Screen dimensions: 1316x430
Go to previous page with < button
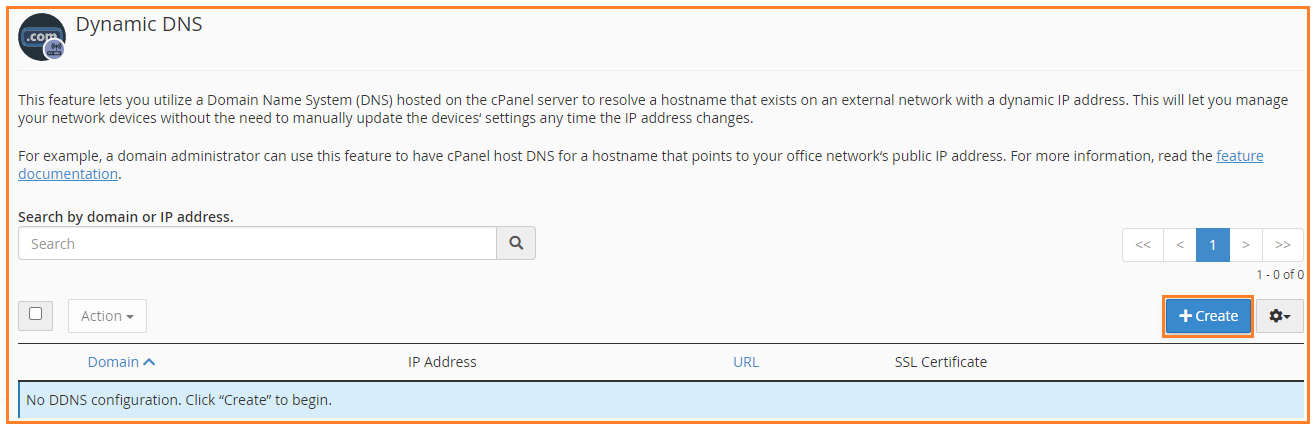coord(1180,244)
